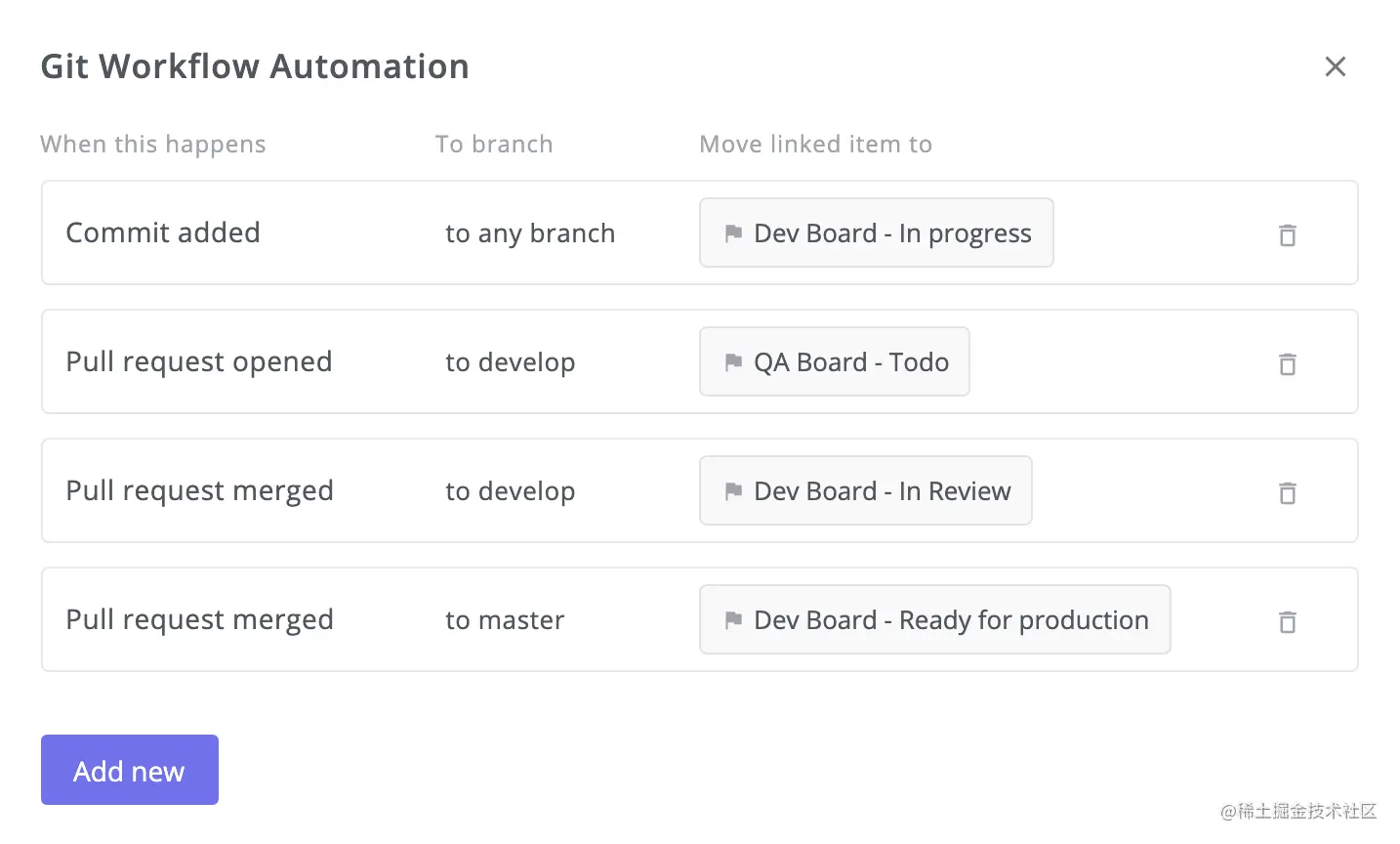
Task: Close the Git Workflow Automation dialog
Action: [x=1335, y=66]
